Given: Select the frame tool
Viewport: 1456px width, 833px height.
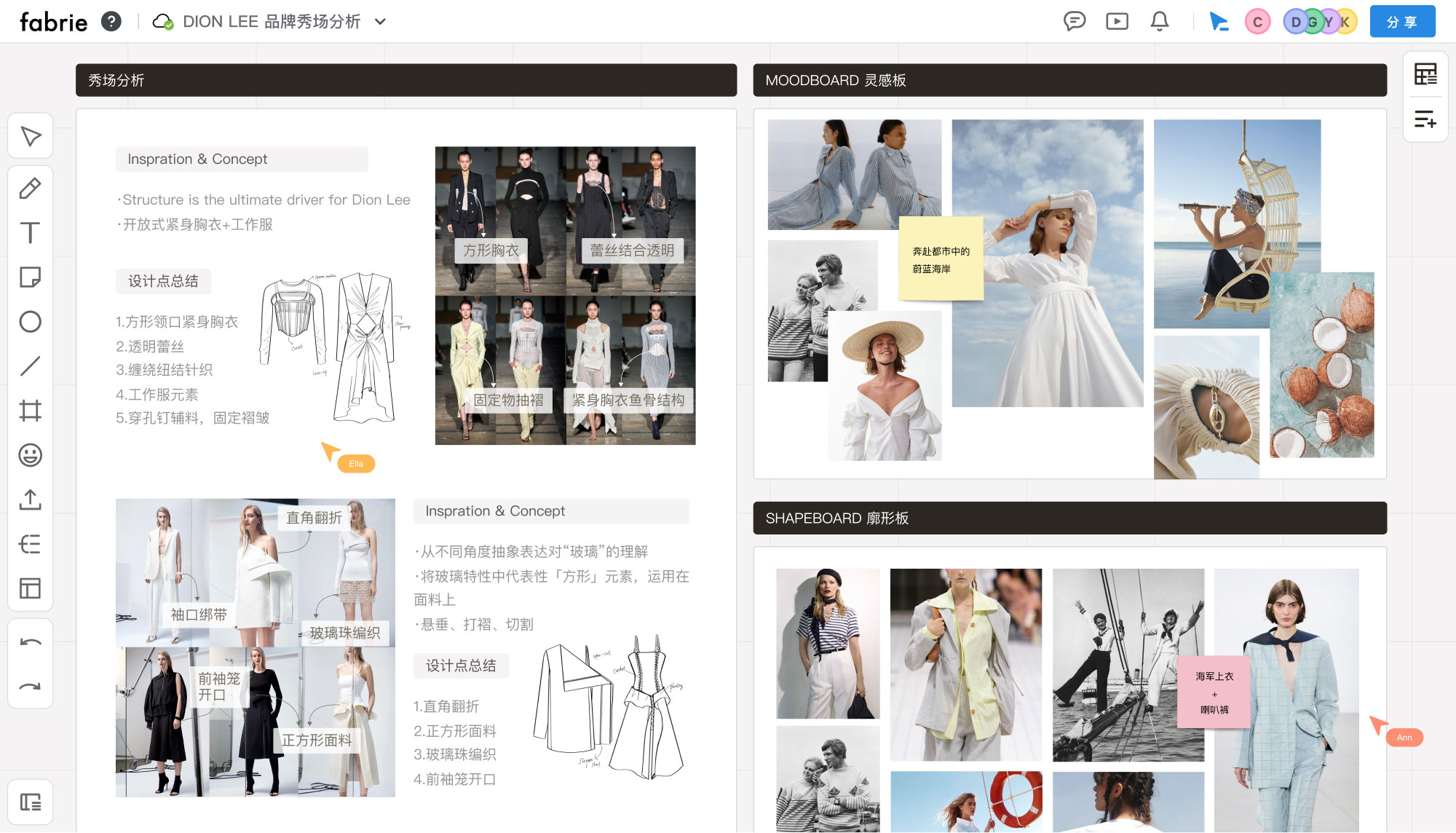Looking at the screenshot, I should (x=31, y=411).
